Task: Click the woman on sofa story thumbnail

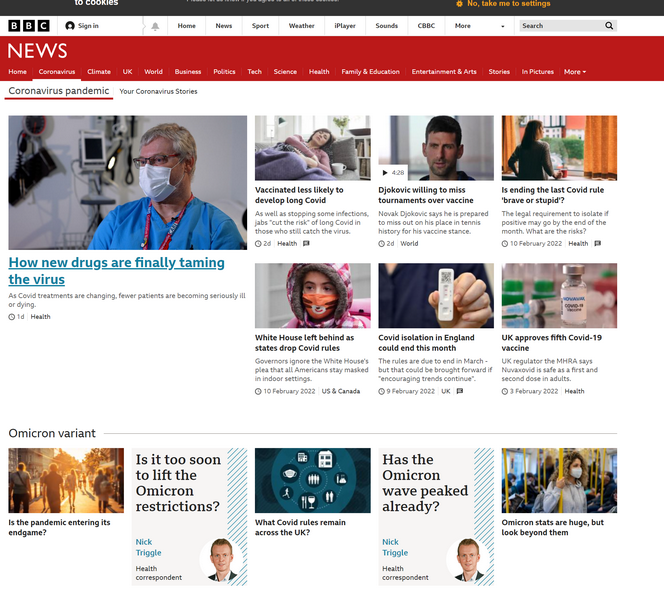Action: tap(313, 148)
